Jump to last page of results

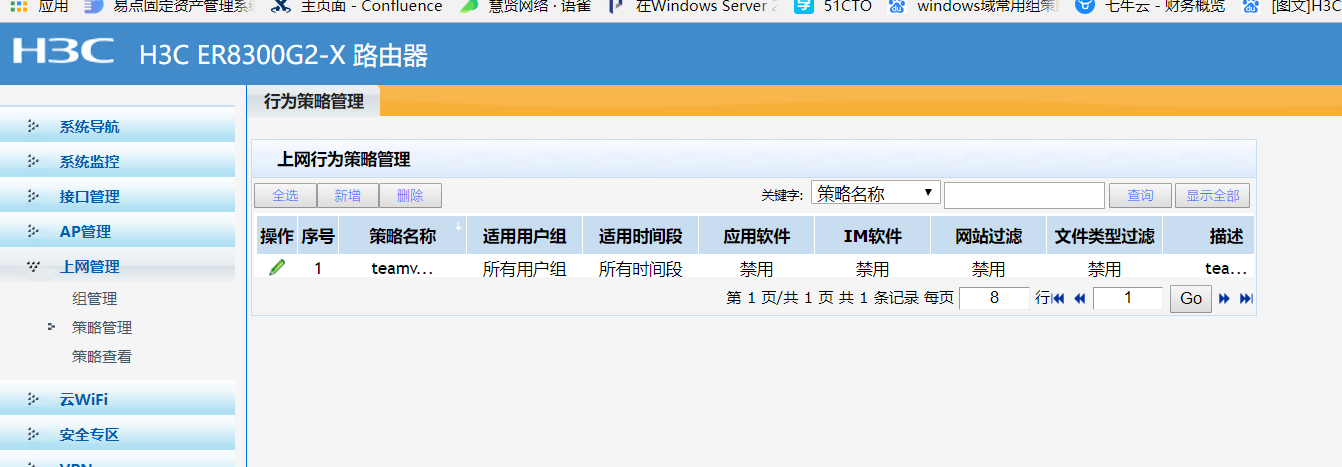tap(1246, 298)
